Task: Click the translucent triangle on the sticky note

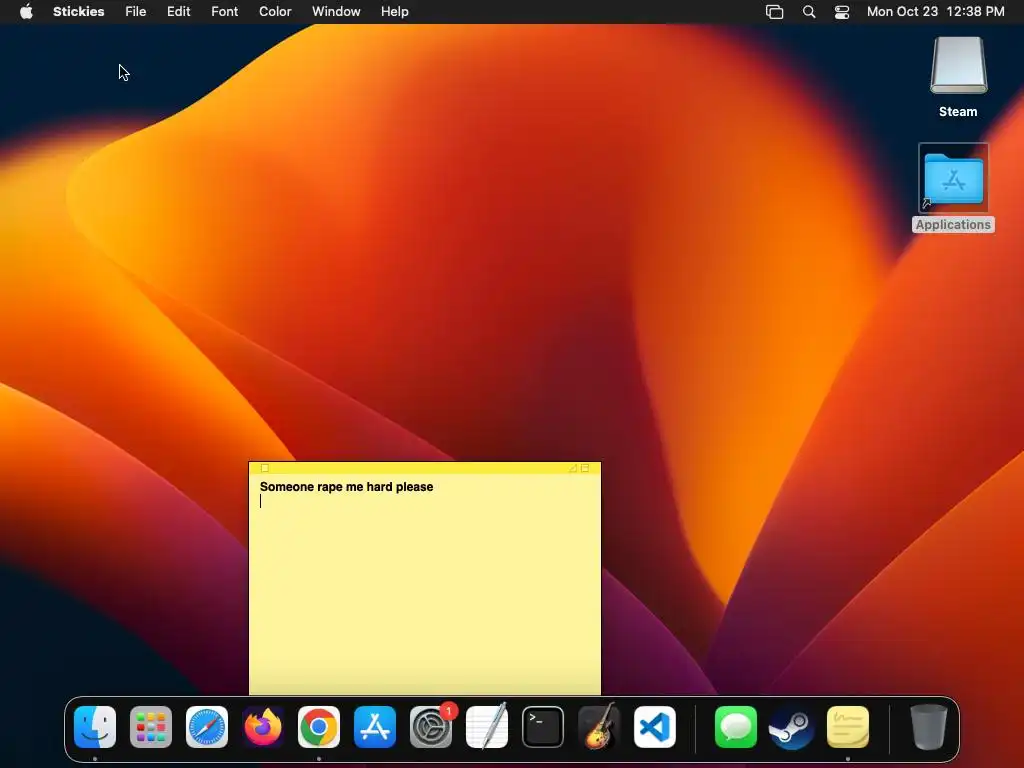Action: (573, 468)
